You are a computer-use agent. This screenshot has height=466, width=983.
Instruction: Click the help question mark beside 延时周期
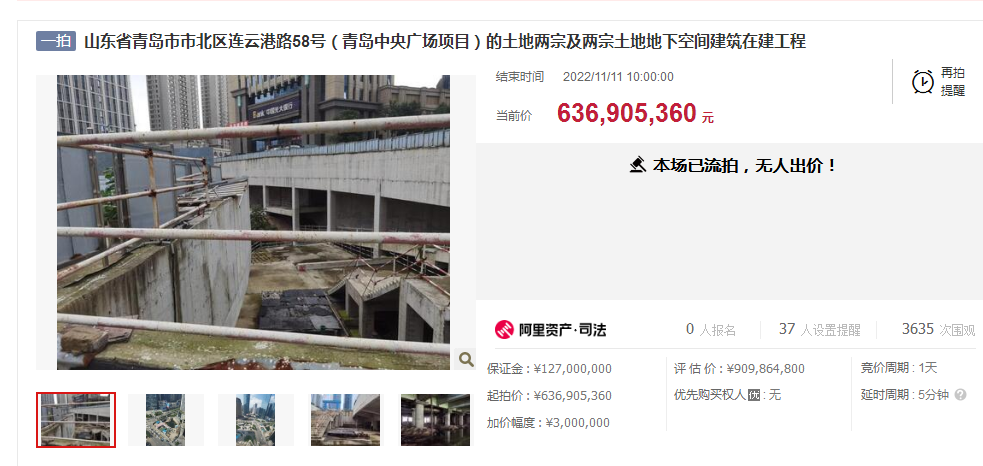tap(960, 395)
